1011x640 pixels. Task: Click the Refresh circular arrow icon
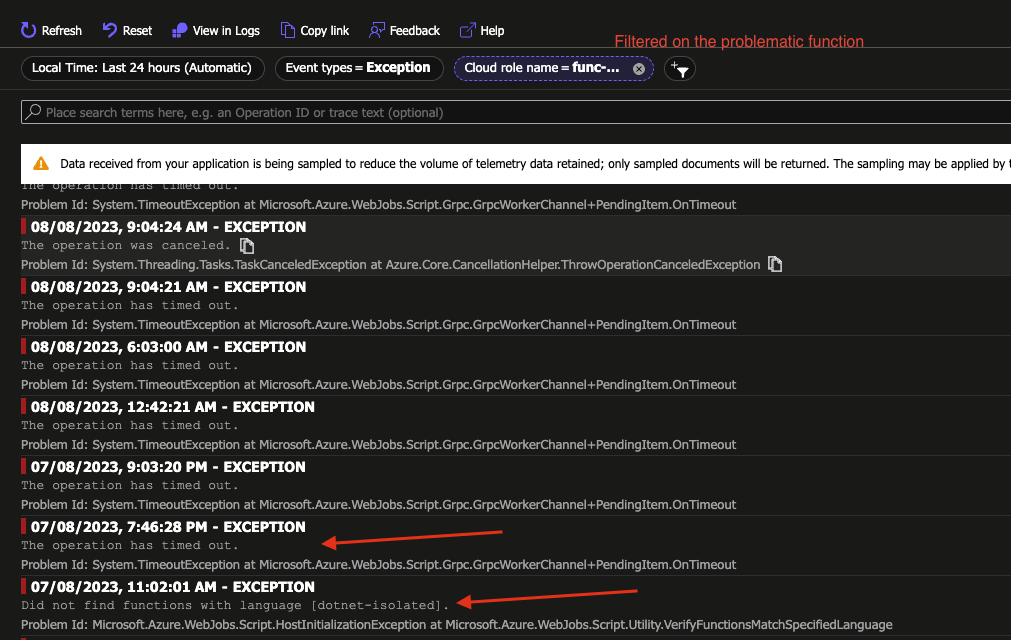pos(28,30)
